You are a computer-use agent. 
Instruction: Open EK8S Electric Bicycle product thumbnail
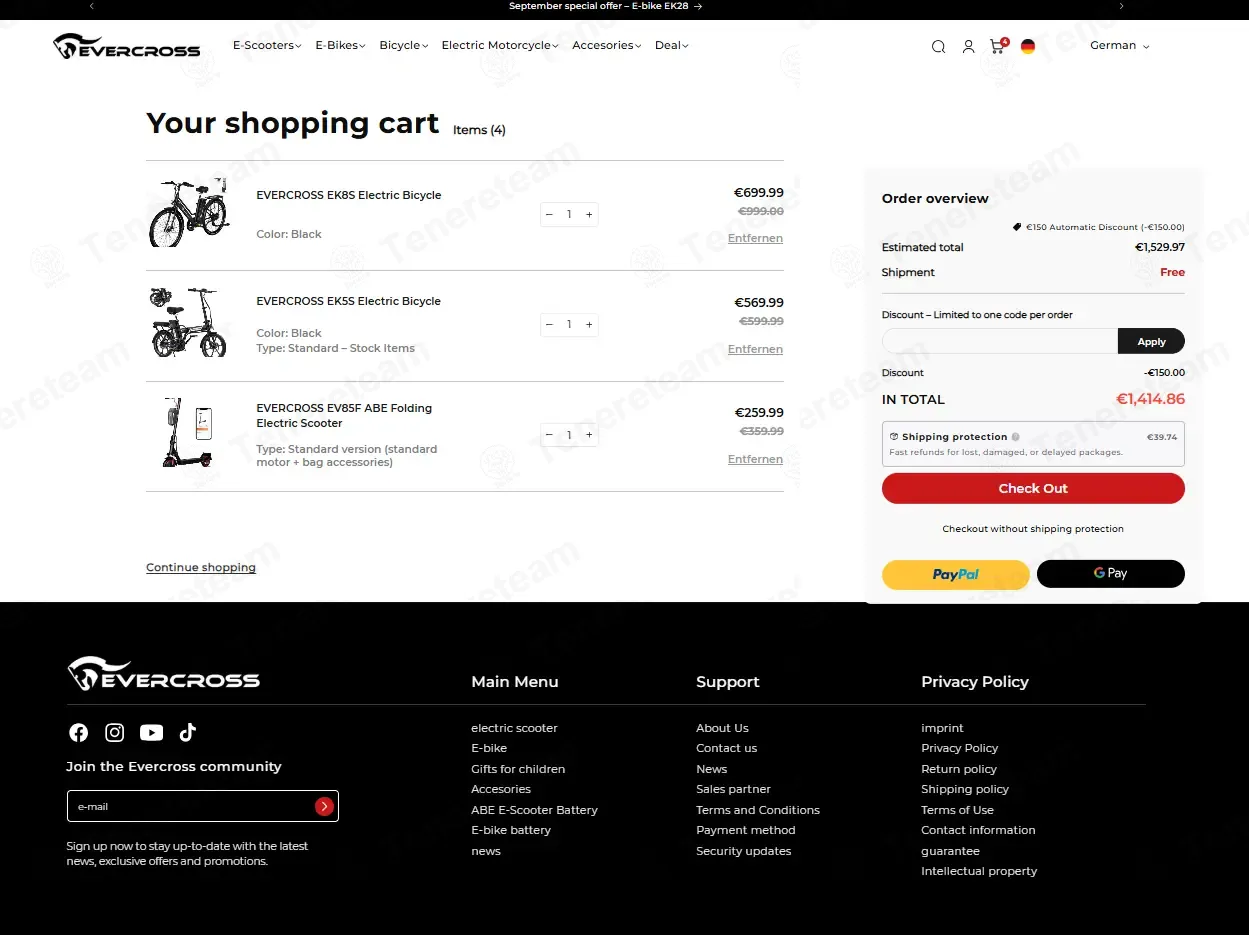(189, 213)
